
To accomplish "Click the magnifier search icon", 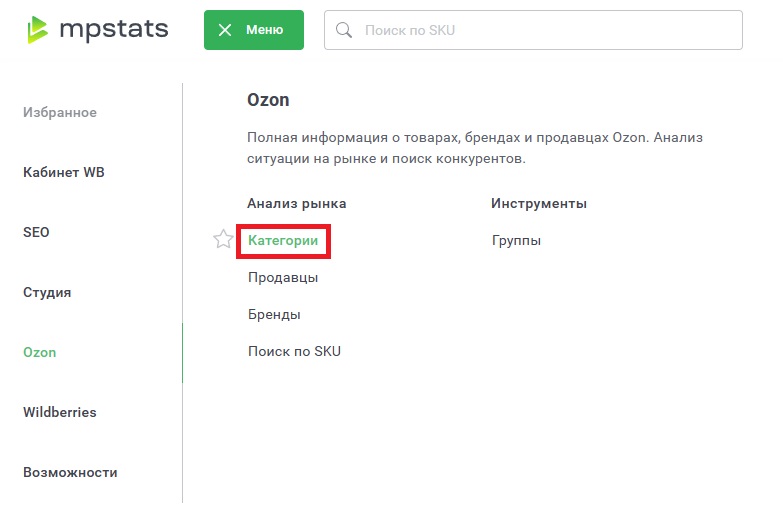I will [x=344, y=30].
